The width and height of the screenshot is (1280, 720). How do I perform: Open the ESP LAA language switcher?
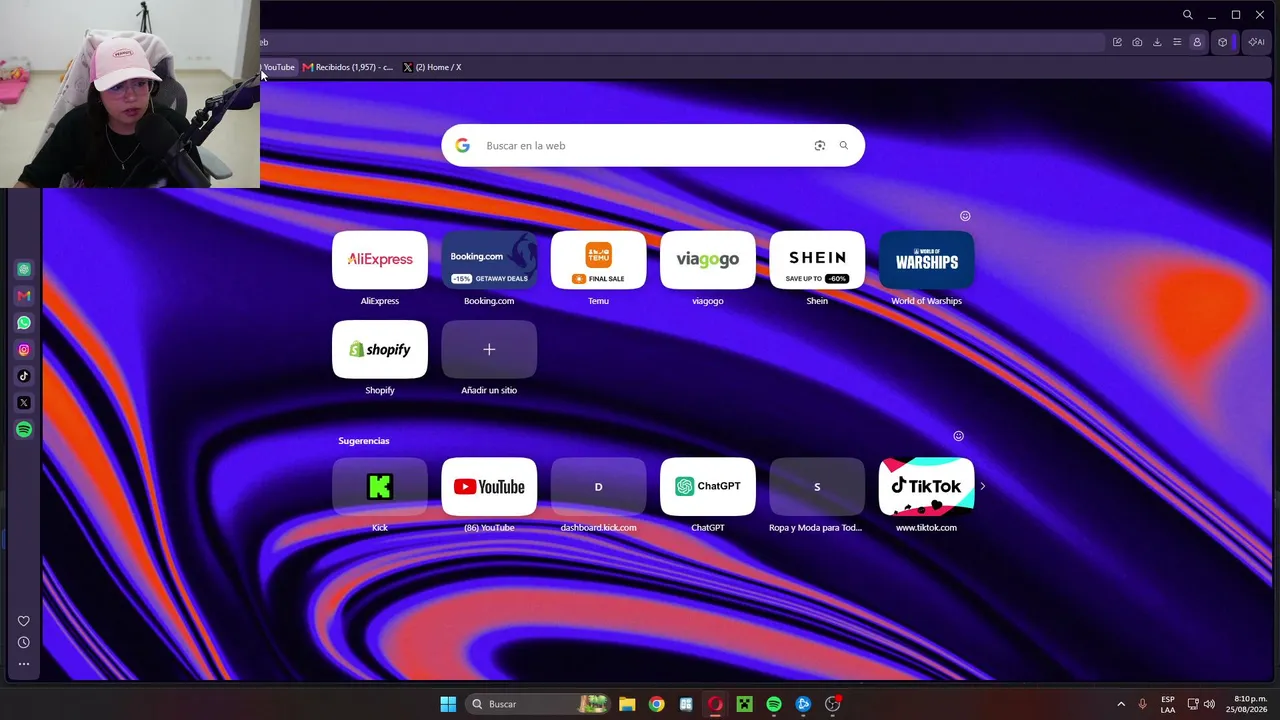pyautogui.click(x=1168, y=704)
